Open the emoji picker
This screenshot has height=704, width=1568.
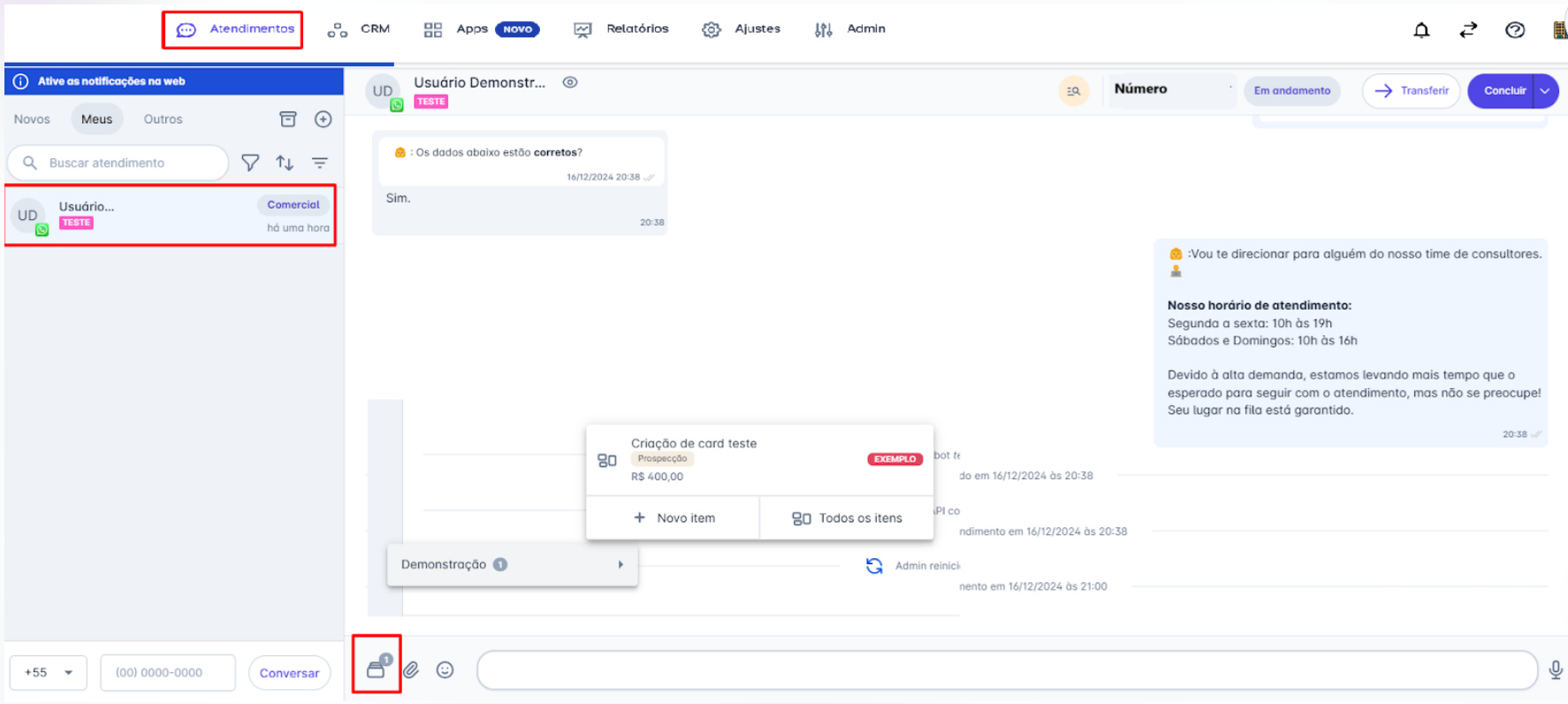[x=445, y=670]
